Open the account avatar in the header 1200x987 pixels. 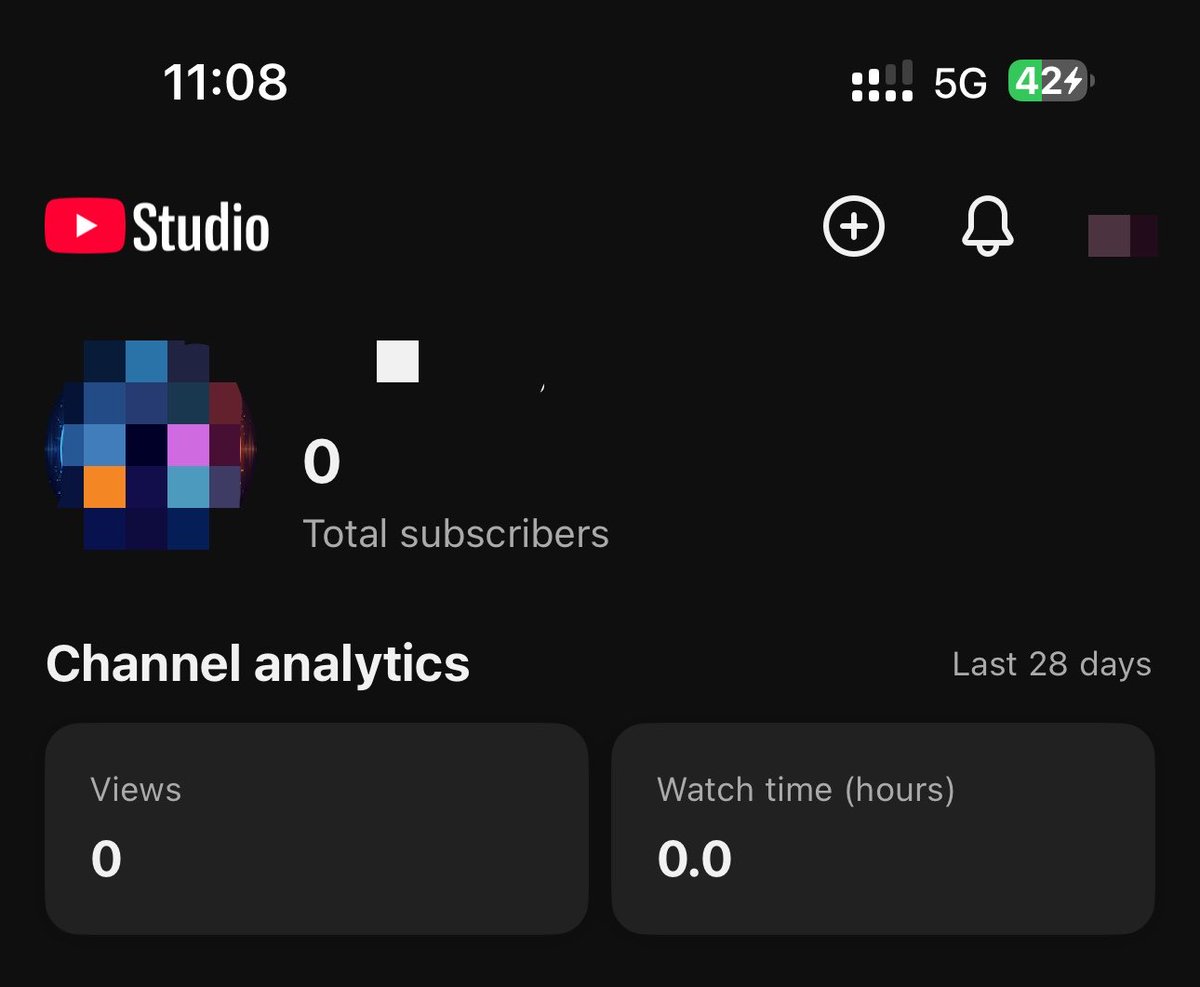(1123, 235)
